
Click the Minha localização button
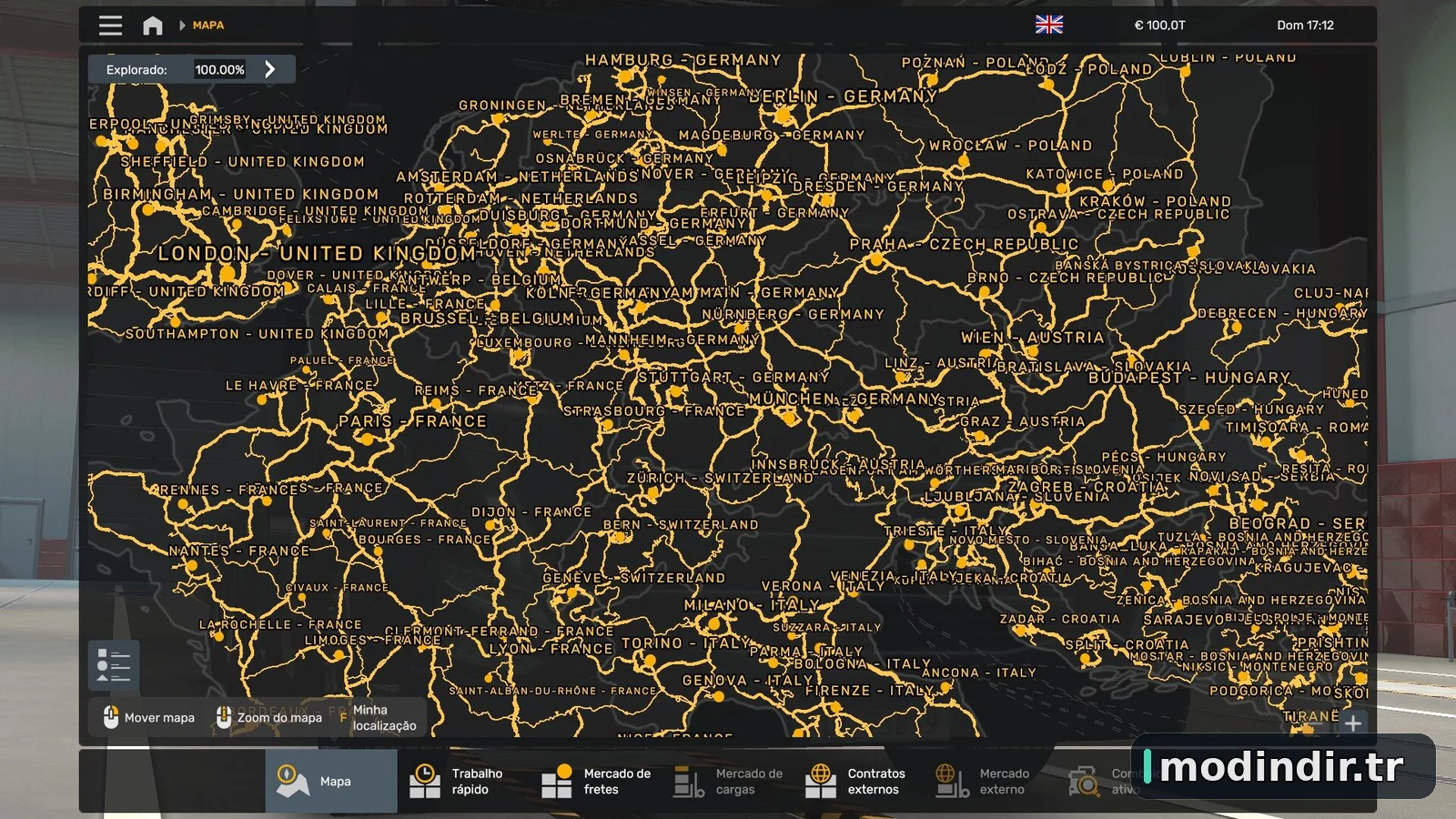coord(379,718)
